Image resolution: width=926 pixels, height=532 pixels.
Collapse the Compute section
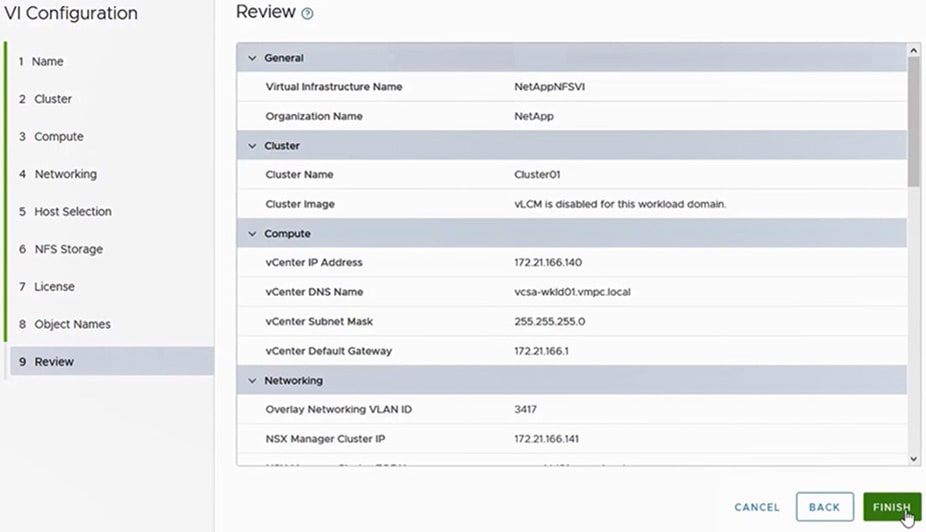(x=252, y=234)
